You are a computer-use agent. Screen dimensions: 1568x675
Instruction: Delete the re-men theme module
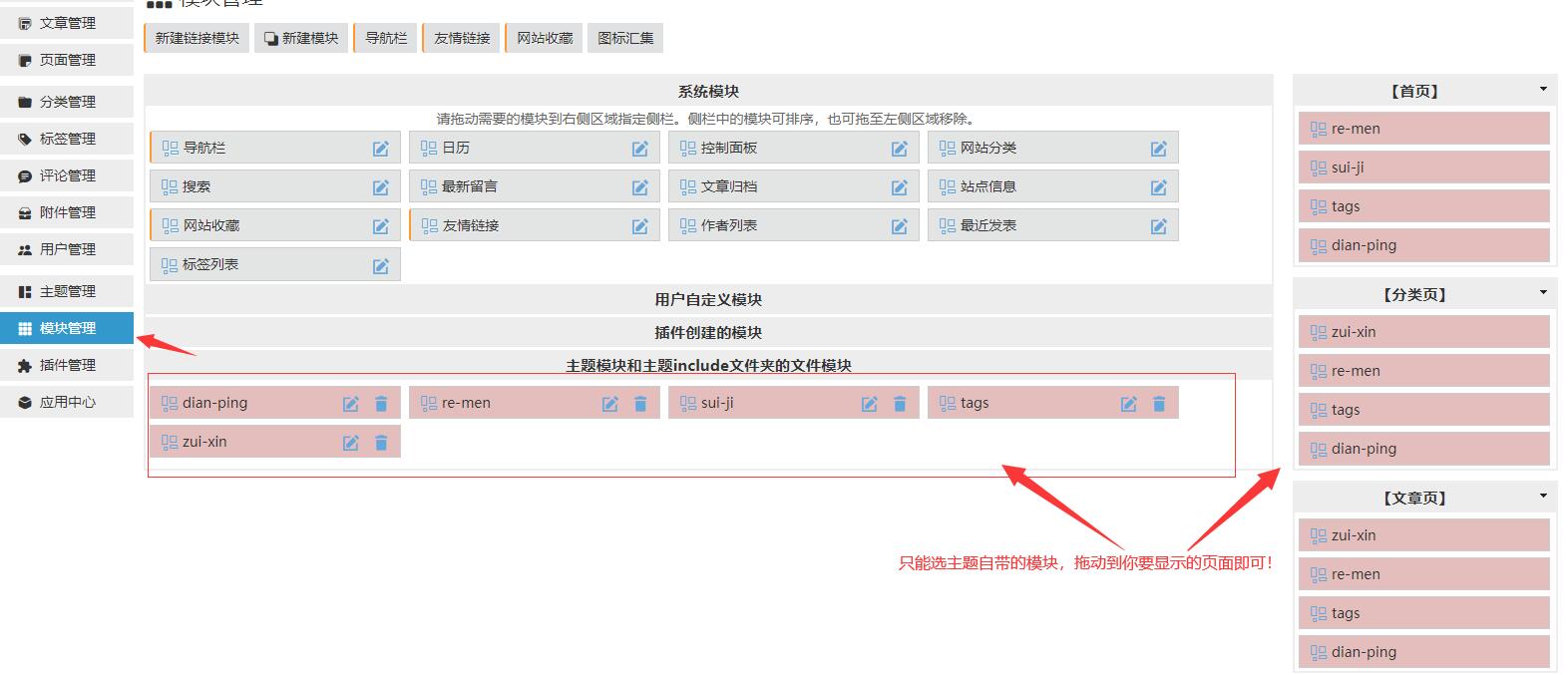[x=640, y=404]
